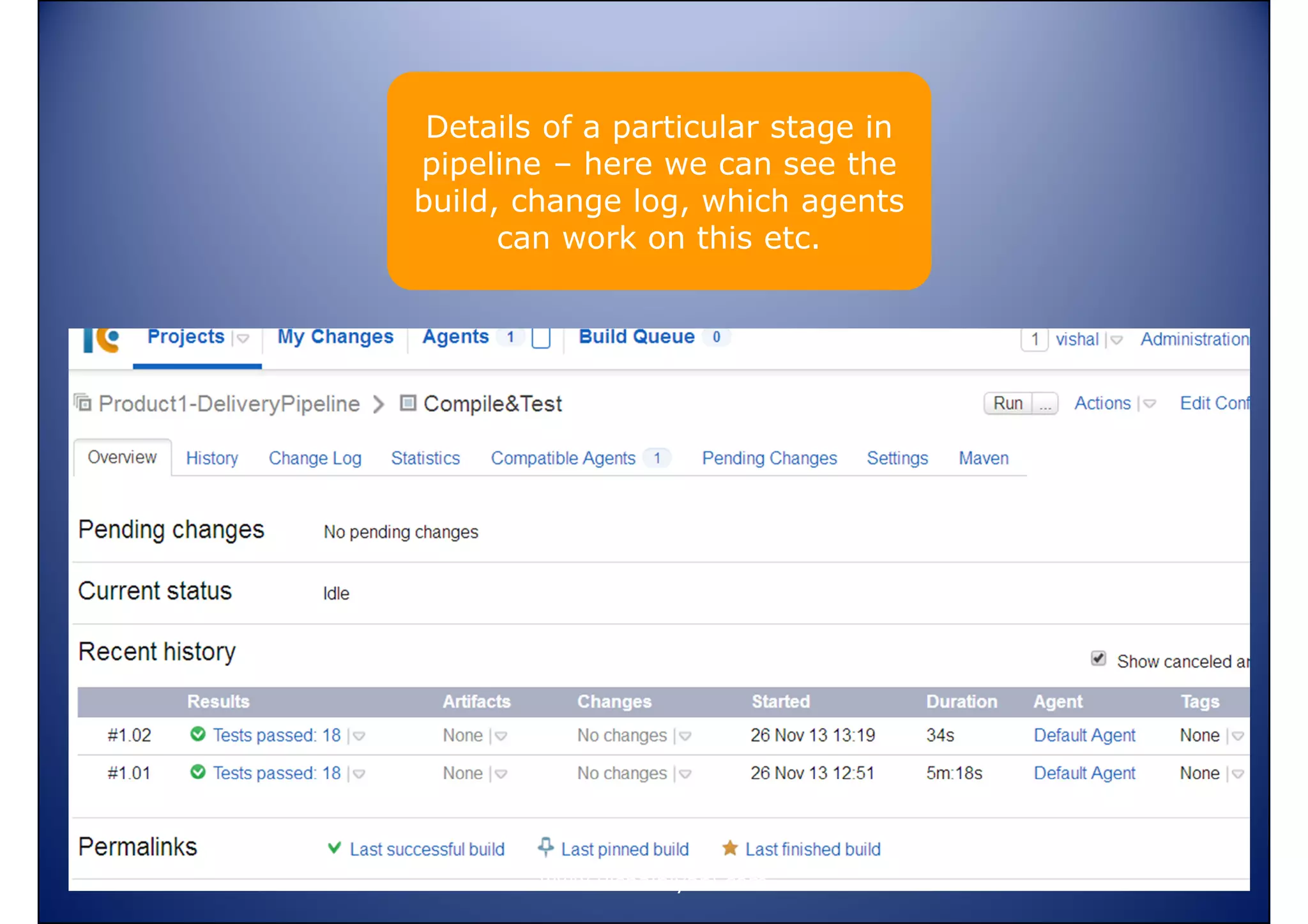Click the Idle current status text

(x=336, y=593)
